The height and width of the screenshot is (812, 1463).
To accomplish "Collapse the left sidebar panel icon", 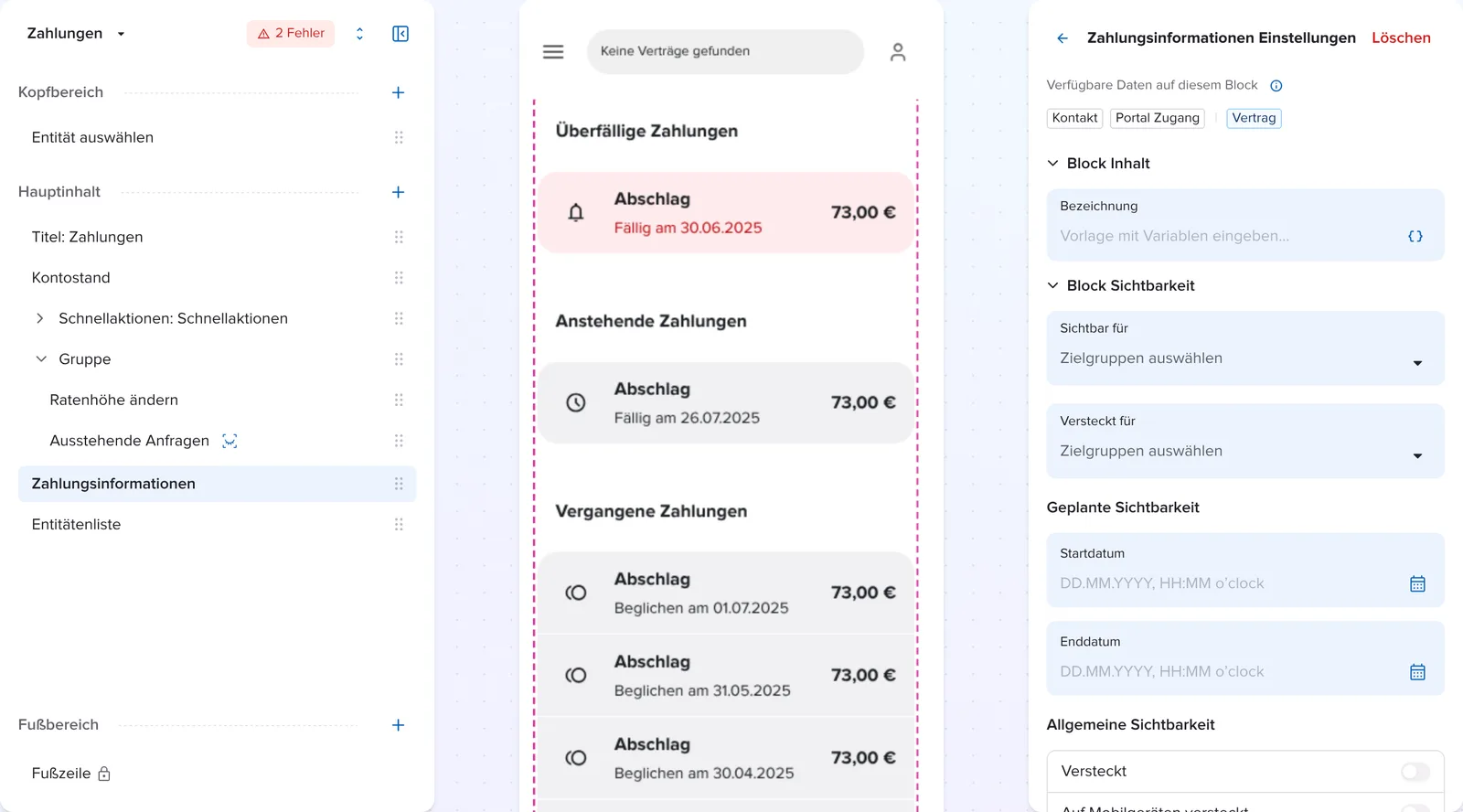I will 400,34.
